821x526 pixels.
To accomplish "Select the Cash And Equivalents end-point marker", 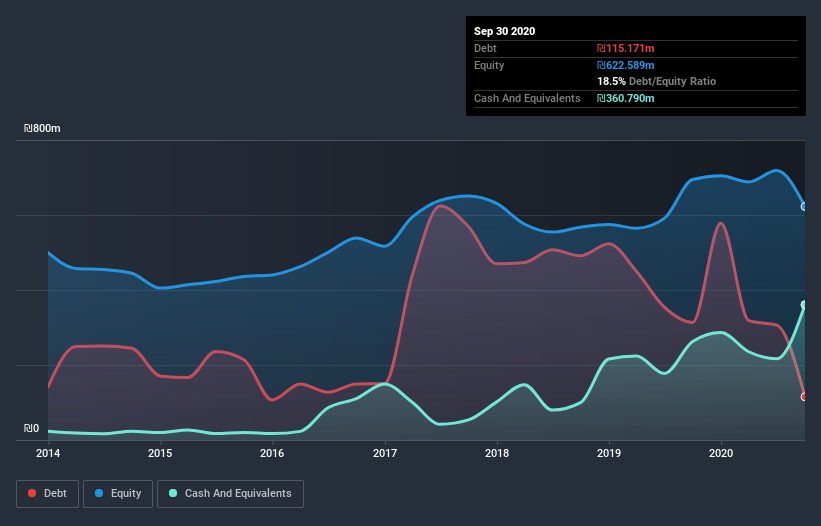I will pyautogui.click(x=804, y=305).
